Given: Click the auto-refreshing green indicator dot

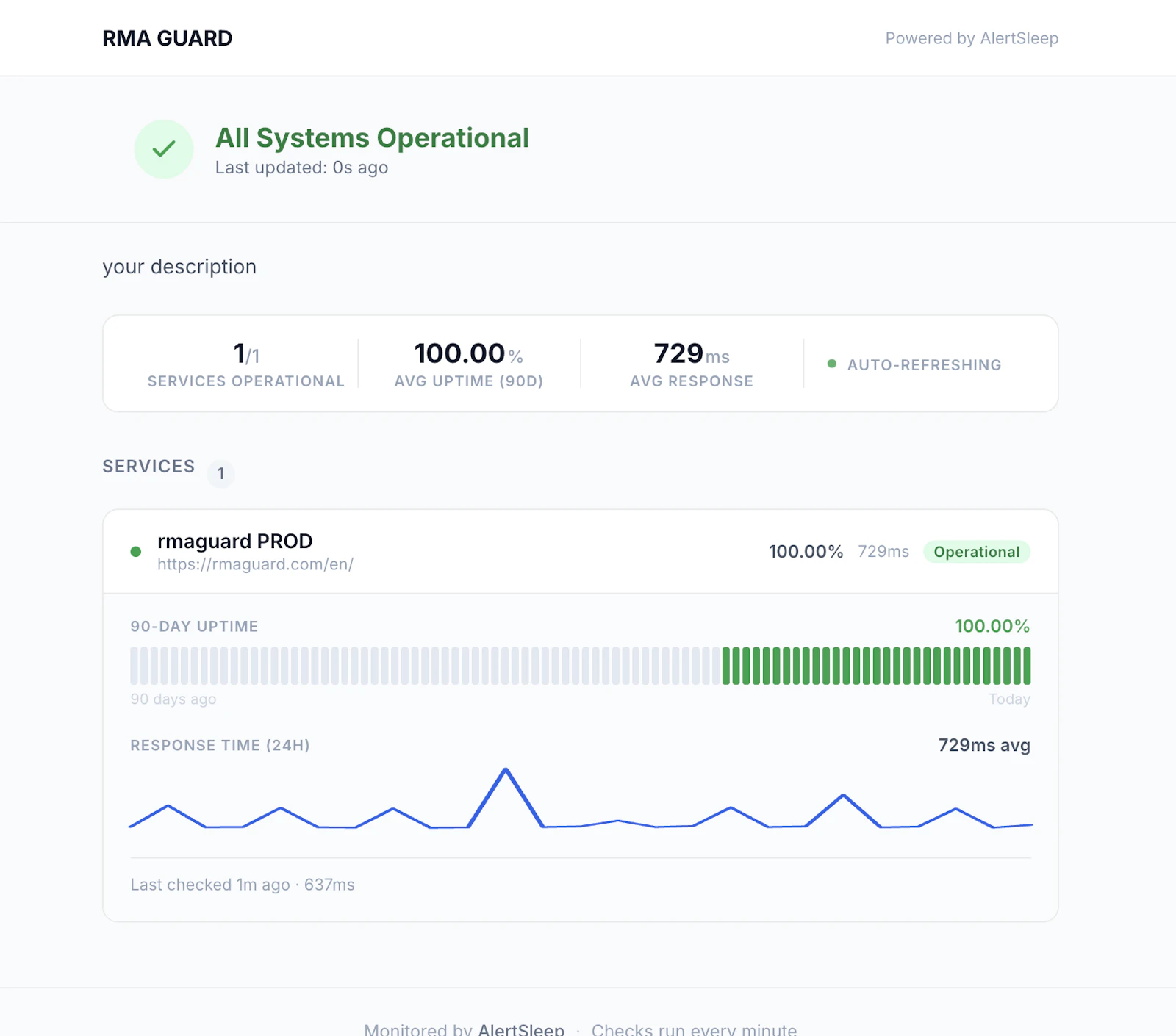Looking at the screenshot, I should 831,364.
